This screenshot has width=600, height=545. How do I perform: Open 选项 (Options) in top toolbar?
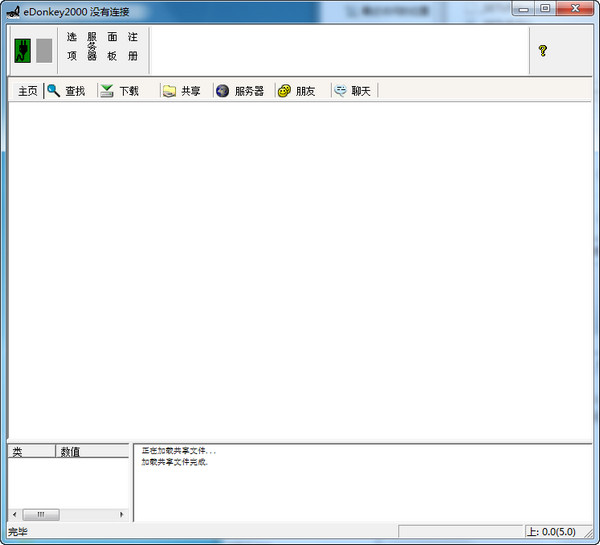pyautogui.click(x=72, y=46)
